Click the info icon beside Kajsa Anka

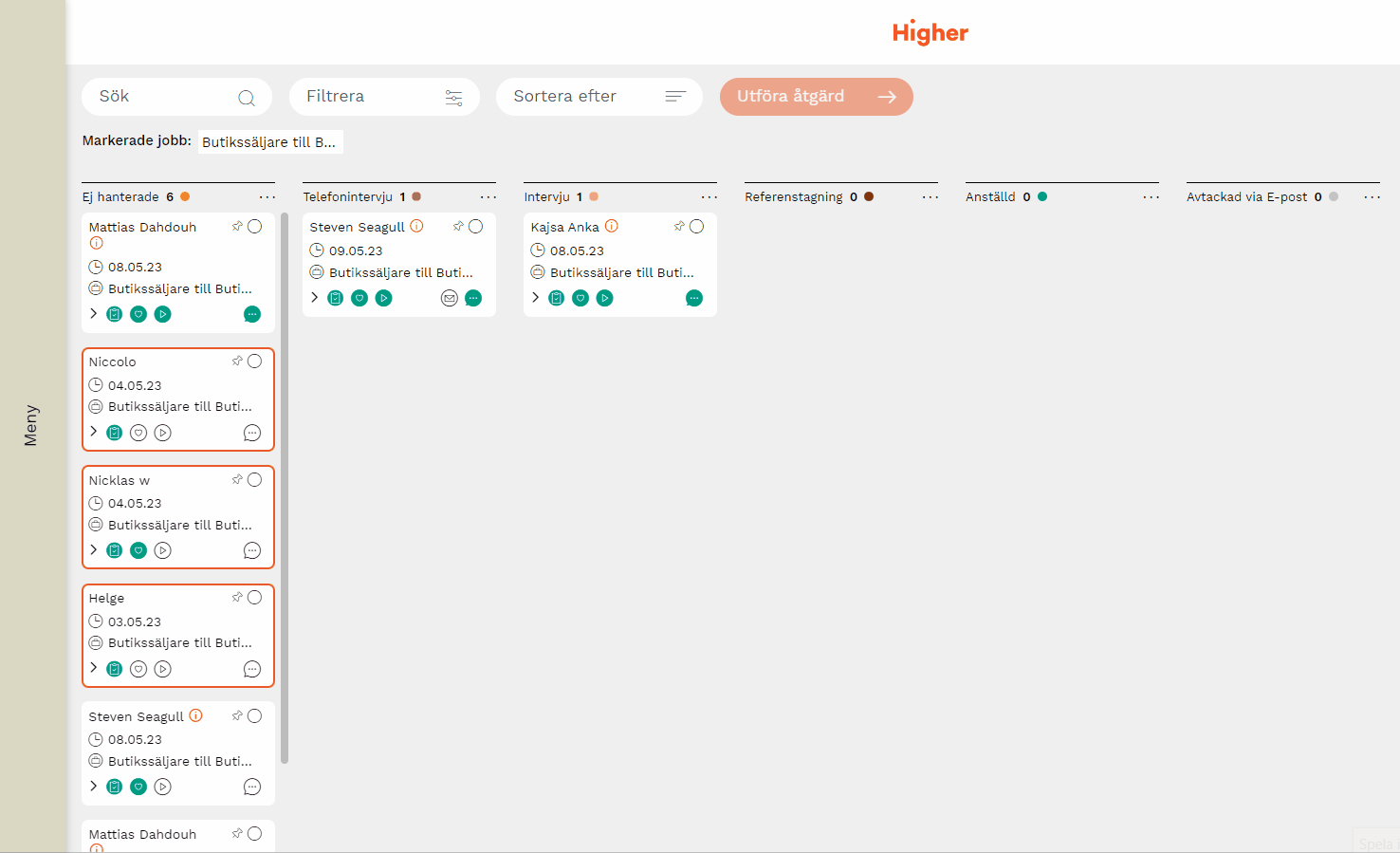[612, 226]
